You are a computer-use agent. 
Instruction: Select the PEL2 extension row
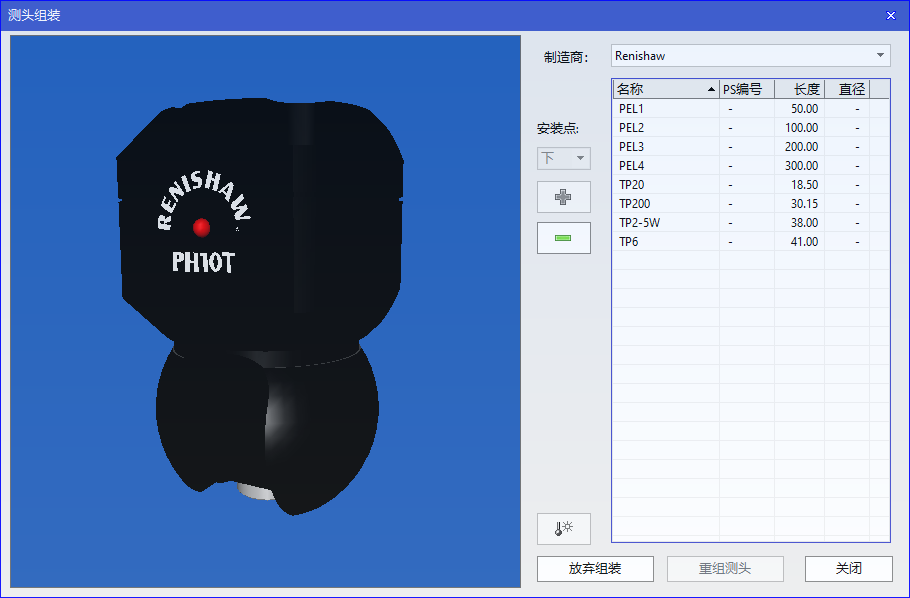[751, 128]
